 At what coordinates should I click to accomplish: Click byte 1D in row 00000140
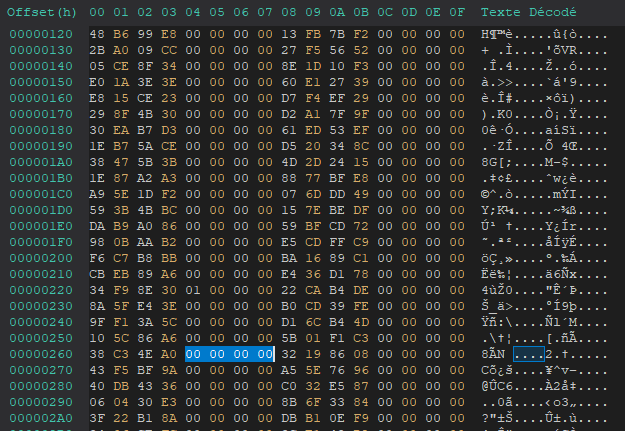coord(313,66)
